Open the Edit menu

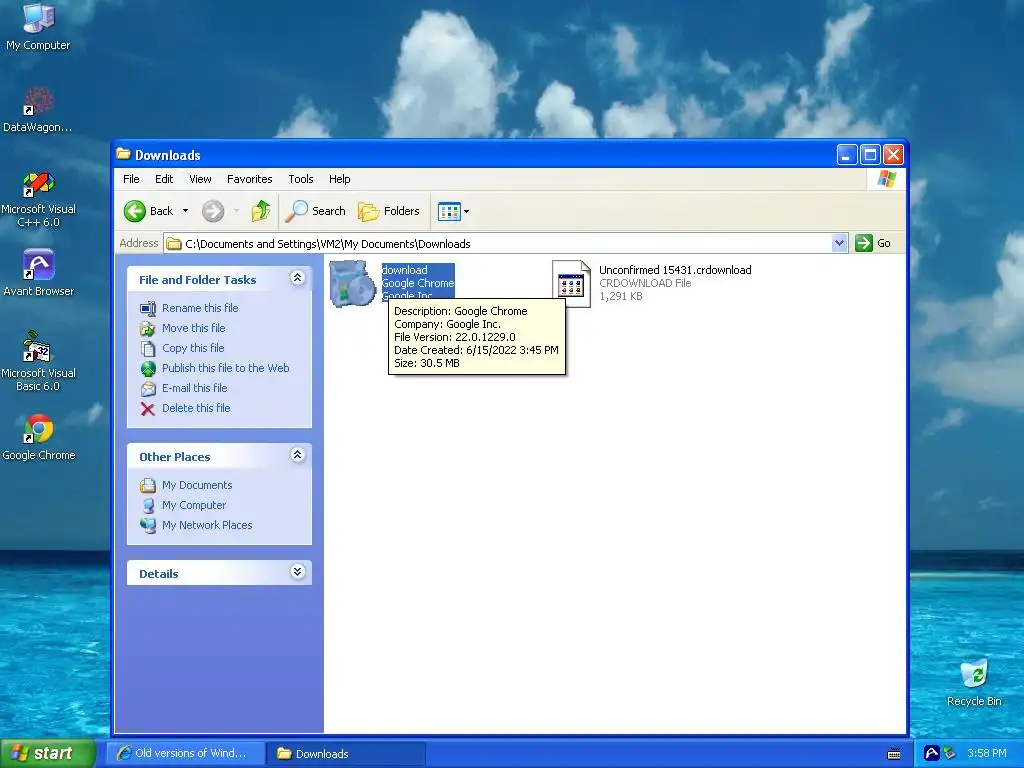point(164,179)
